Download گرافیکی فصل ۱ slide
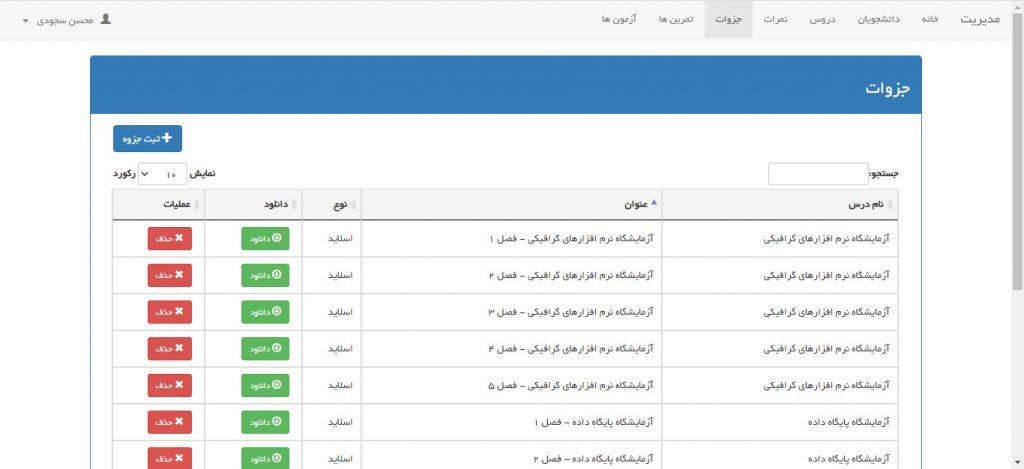 [265, 238]
